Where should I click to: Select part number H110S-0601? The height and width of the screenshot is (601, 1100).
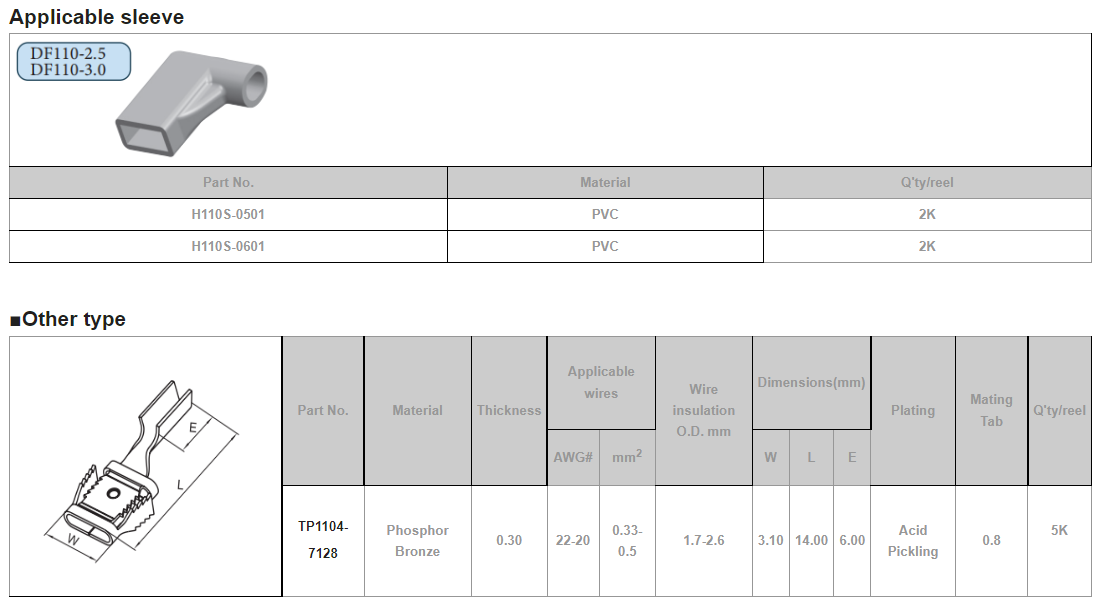pos(228,246)
